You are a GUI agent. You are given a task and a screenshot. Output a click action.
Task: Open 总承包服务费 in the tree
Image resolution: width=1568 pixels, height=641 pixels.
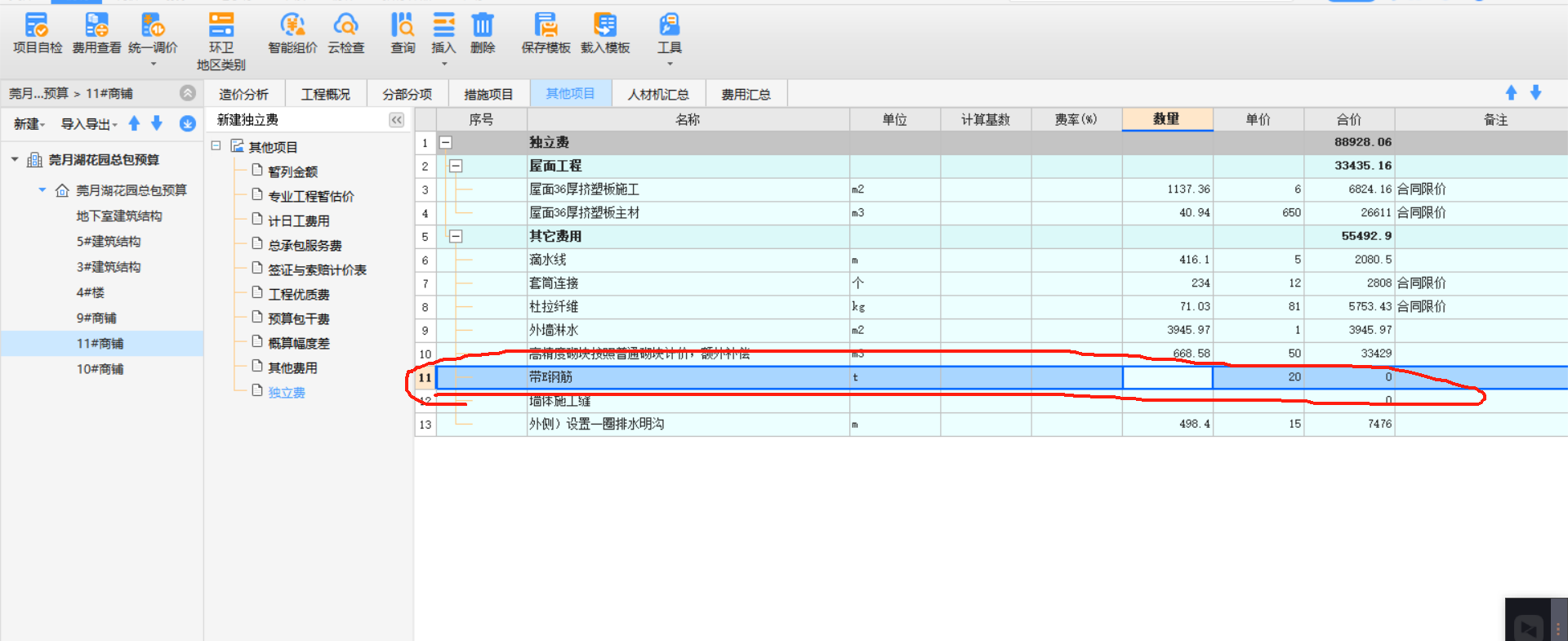(305, 245)
